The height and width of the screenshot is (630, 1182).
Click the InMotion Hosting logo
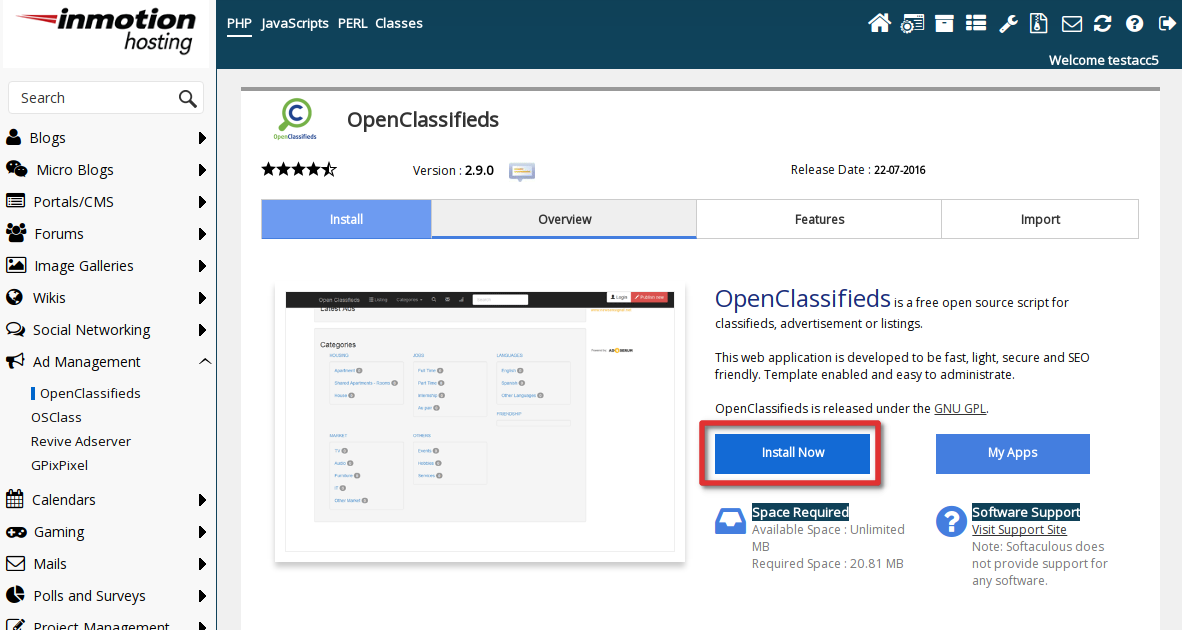point(107,30)
